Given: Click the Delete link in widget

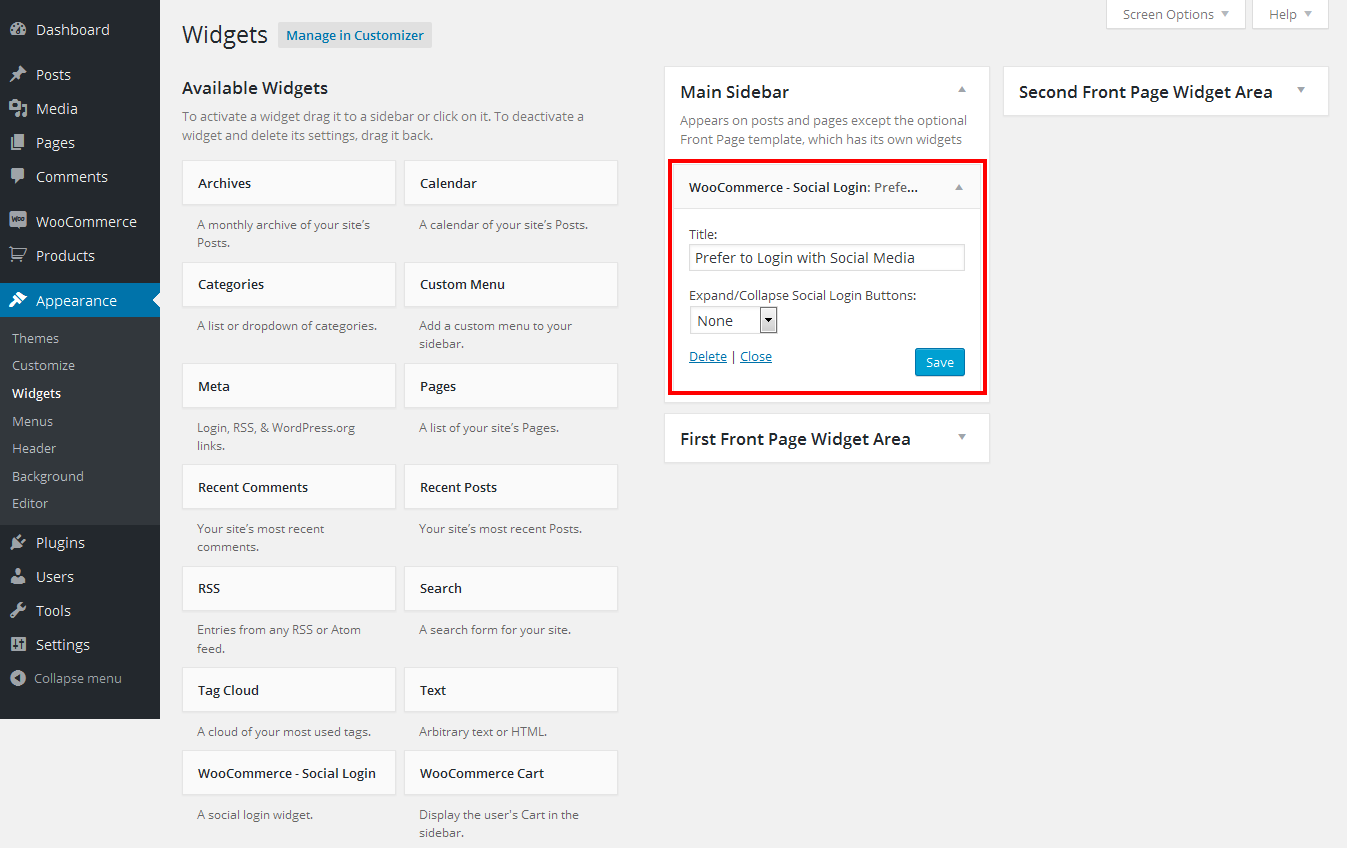Looking at the screenshot, I should (708, 357).
